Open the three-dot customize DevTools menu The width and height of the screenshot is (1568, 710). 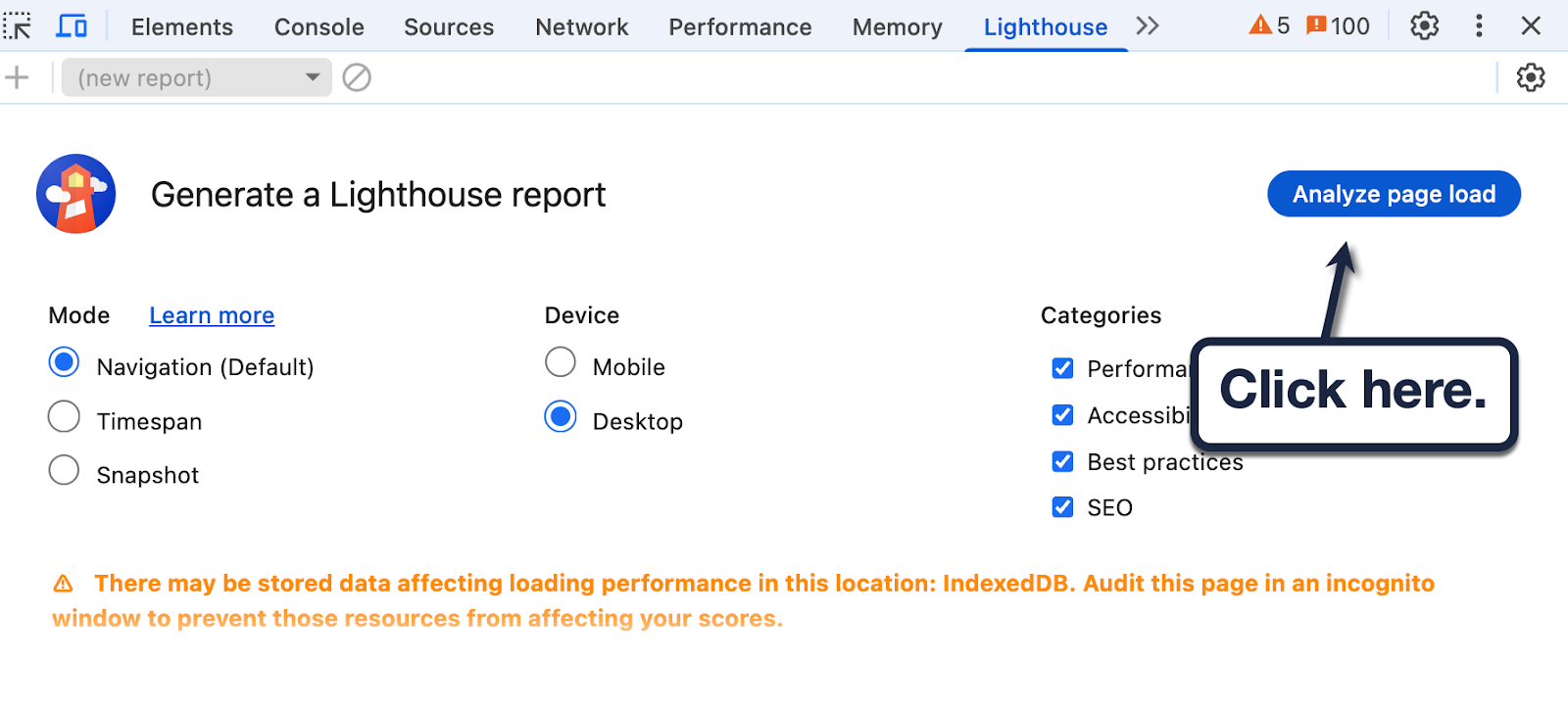[1479, 25]
